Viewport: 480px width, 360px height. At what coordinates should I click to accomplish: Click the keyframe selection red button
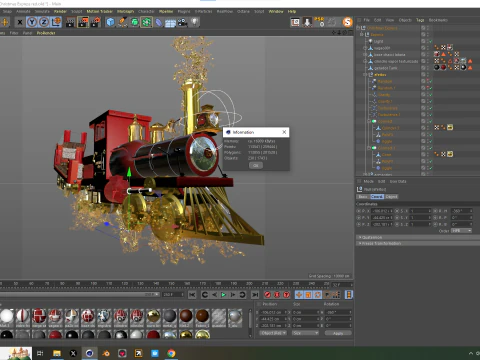(287, 295)
